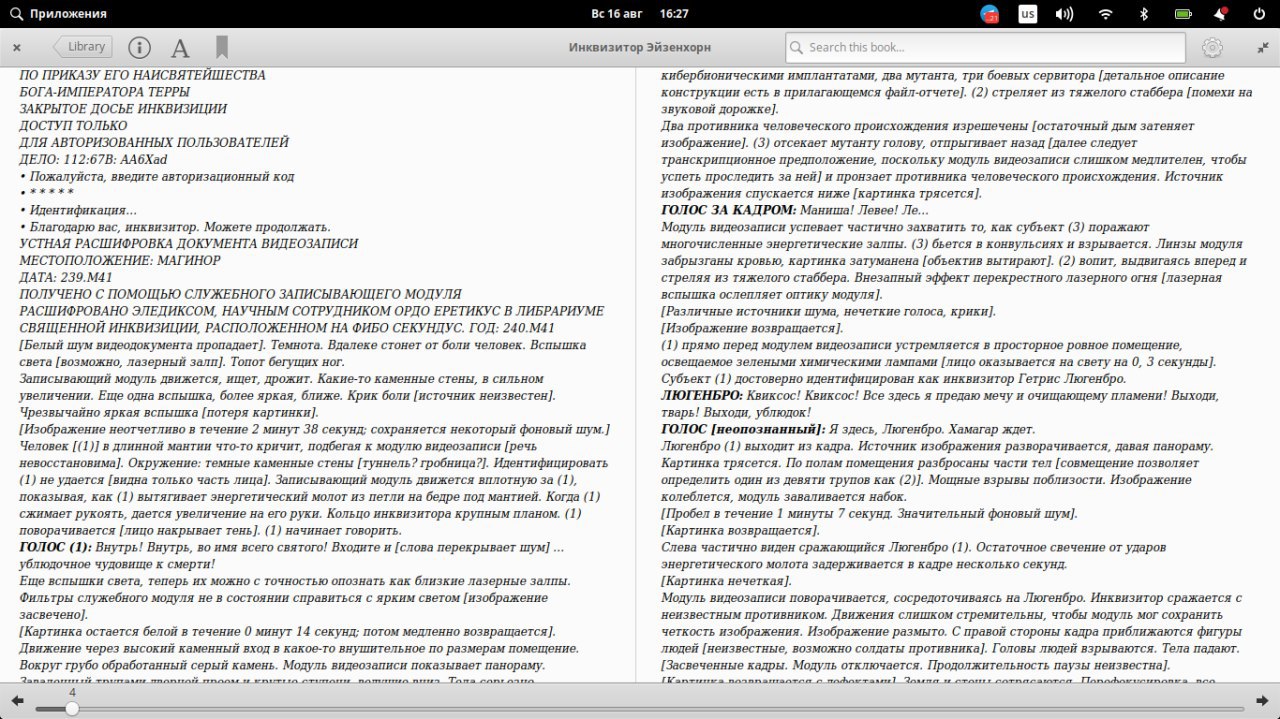The width and height of the screenshot is (1280, 719).
Task: Click the progress slider track middle
Action: point(640,709)
